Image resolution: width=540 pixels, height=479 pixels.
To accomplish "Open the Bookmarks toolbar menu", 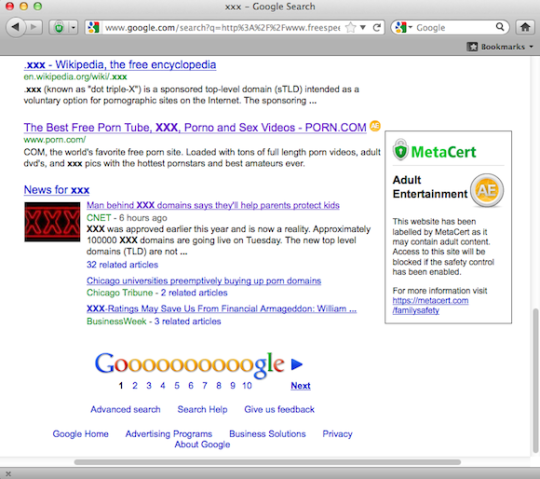I will click(500, 46).
